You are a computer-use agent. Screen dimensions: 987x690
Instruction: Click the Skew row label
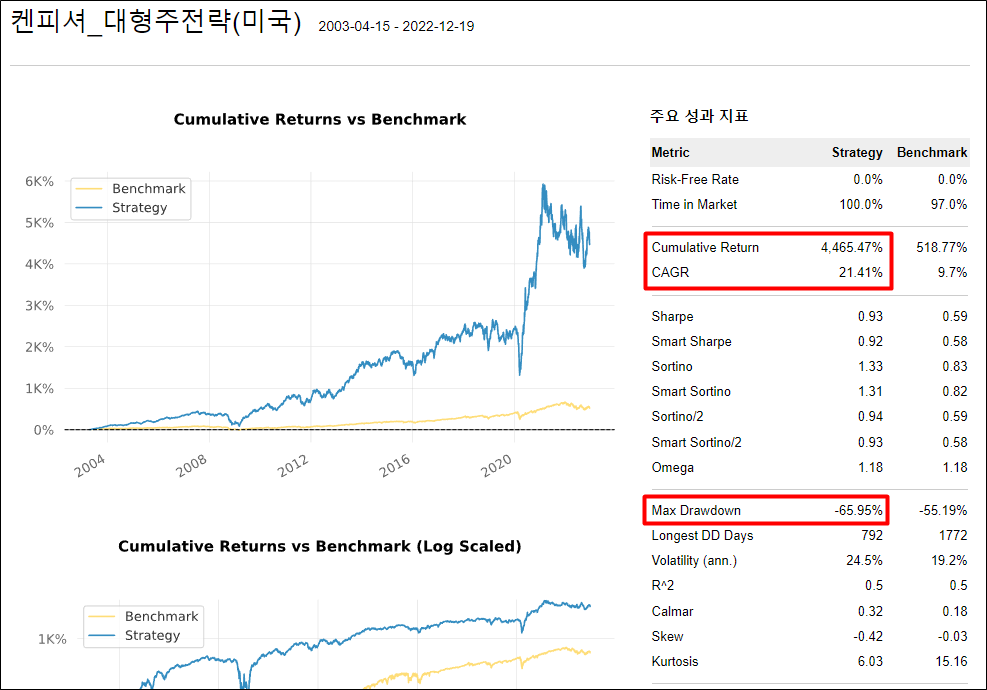(667, 636)
